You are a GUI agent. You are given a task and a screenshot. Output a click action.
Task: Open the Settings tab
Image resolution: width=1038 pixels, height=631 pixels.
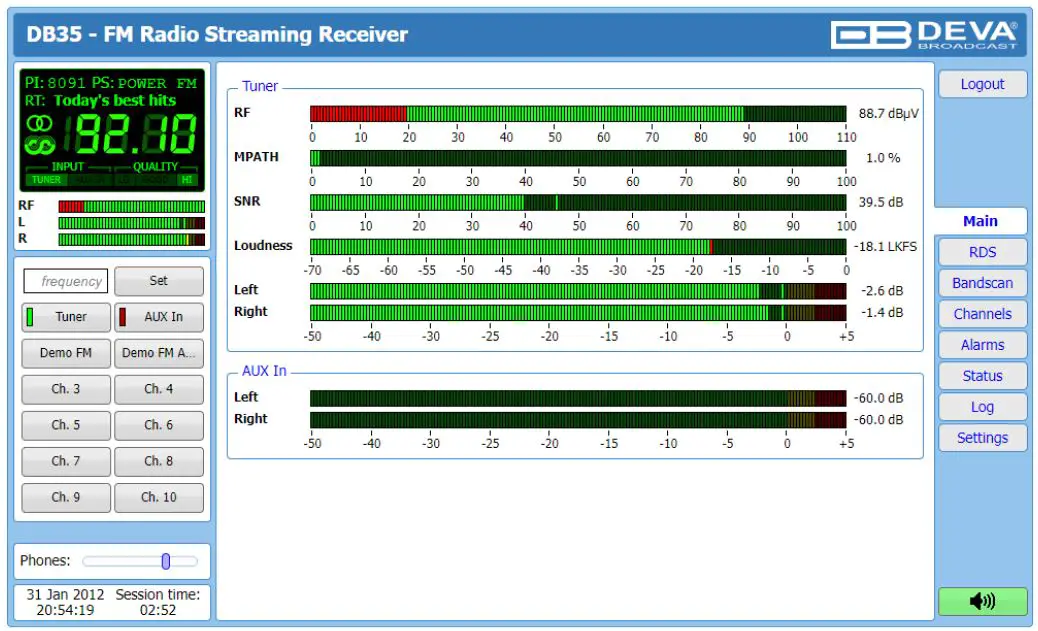pyautogui.click(x=982, y=438)
